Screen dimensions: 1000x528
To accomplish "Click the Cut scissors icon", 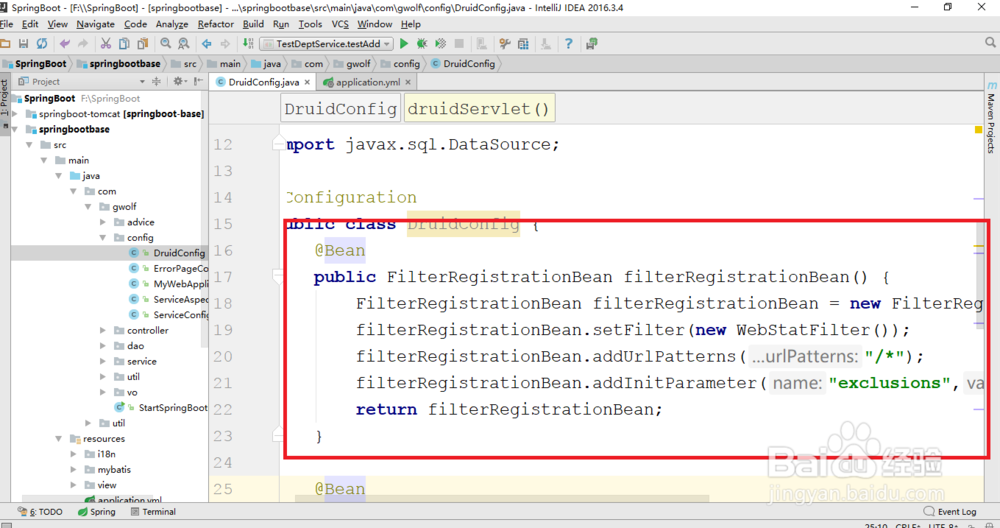I will pyautogui.click(x=106, y=43).
